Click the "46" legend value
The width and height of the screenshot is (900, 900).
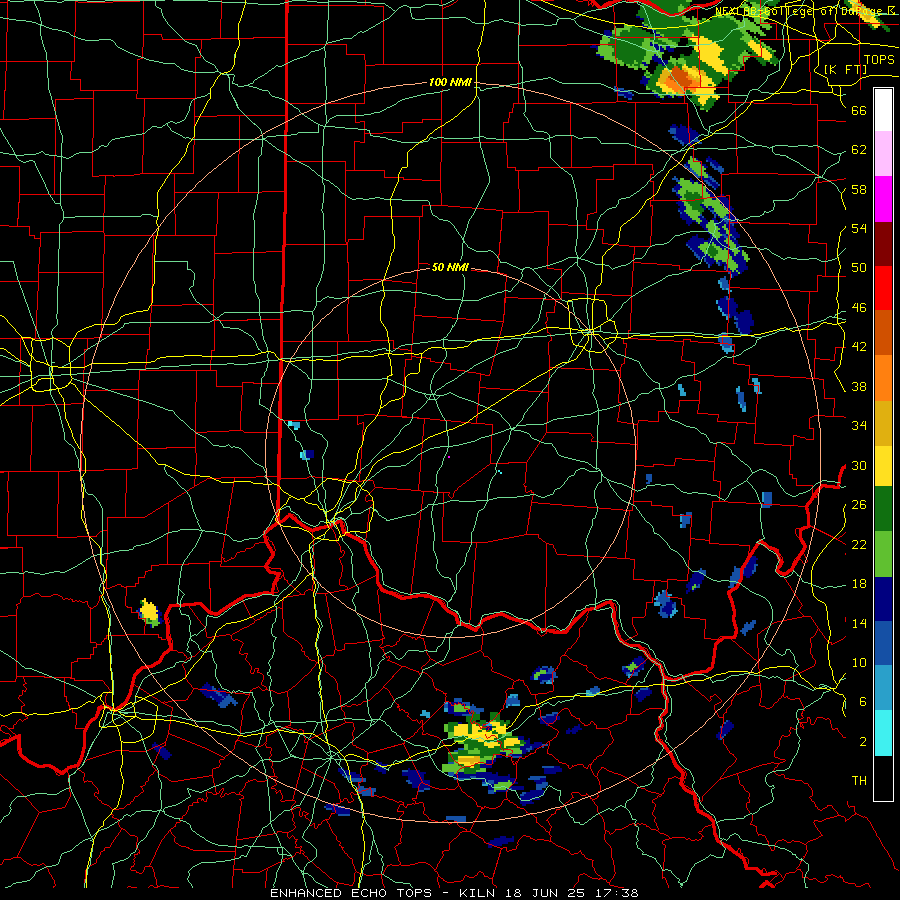(x=859, y=308)
